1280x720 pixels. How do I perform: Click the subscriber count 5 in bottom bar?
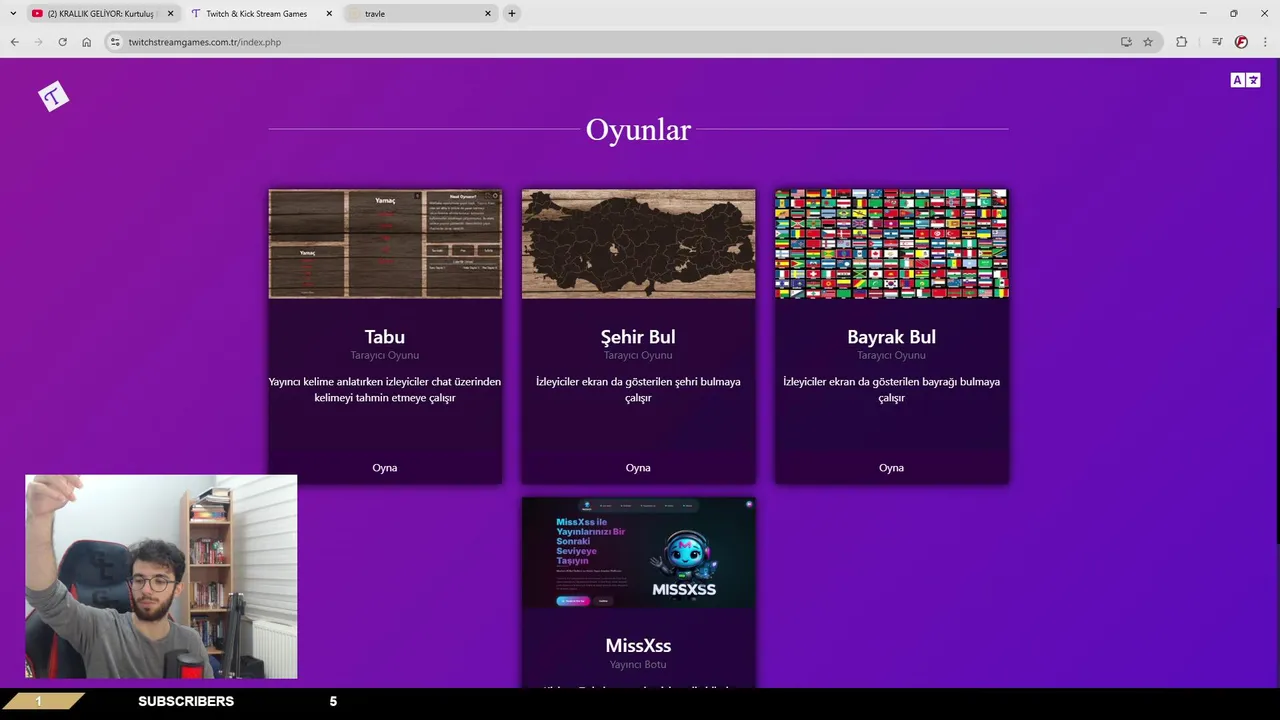click(x=333, y=701)
